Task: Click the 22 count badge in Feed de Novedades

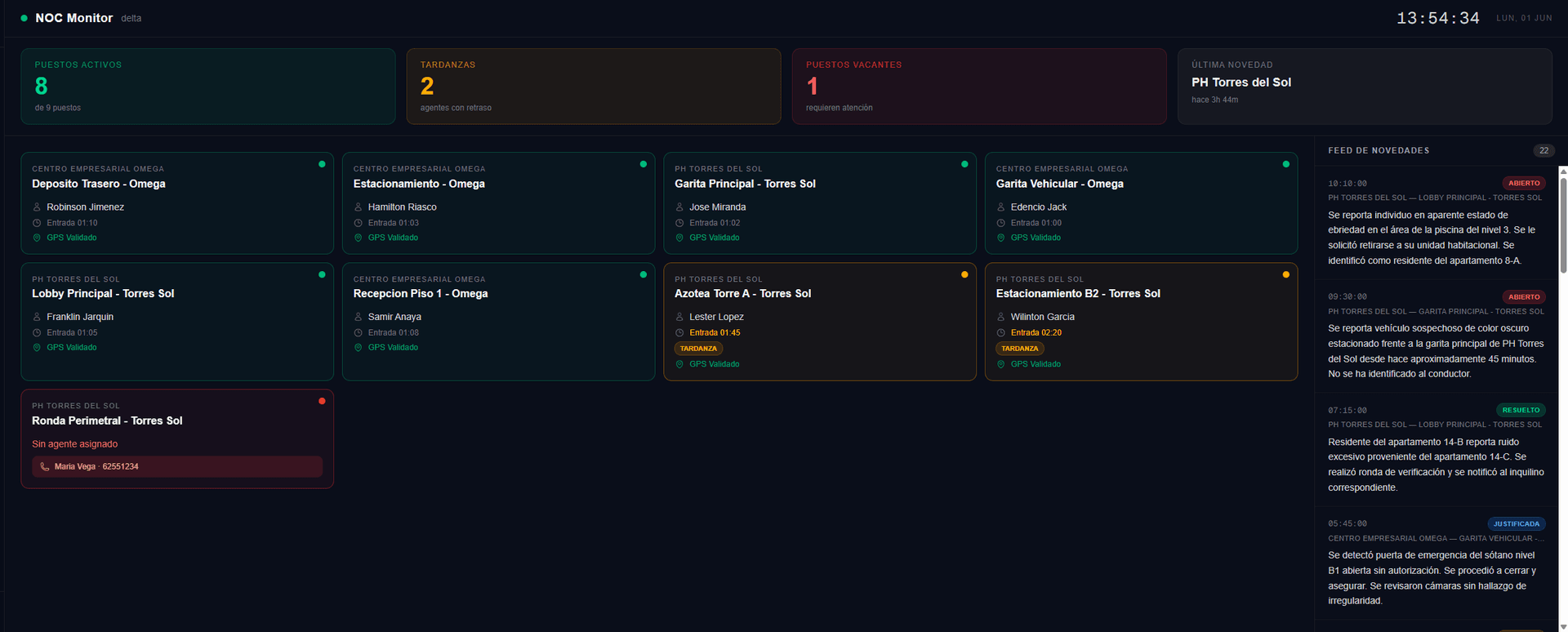Action: point(1543,150)
